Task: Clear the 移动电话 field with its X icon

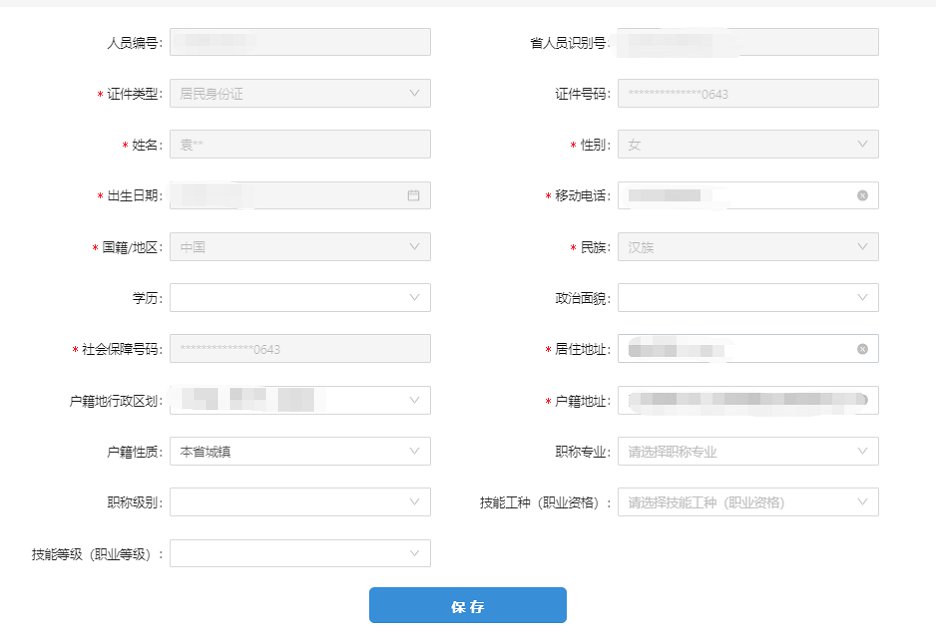Action: pyautogui.click(x=862, y=195)
